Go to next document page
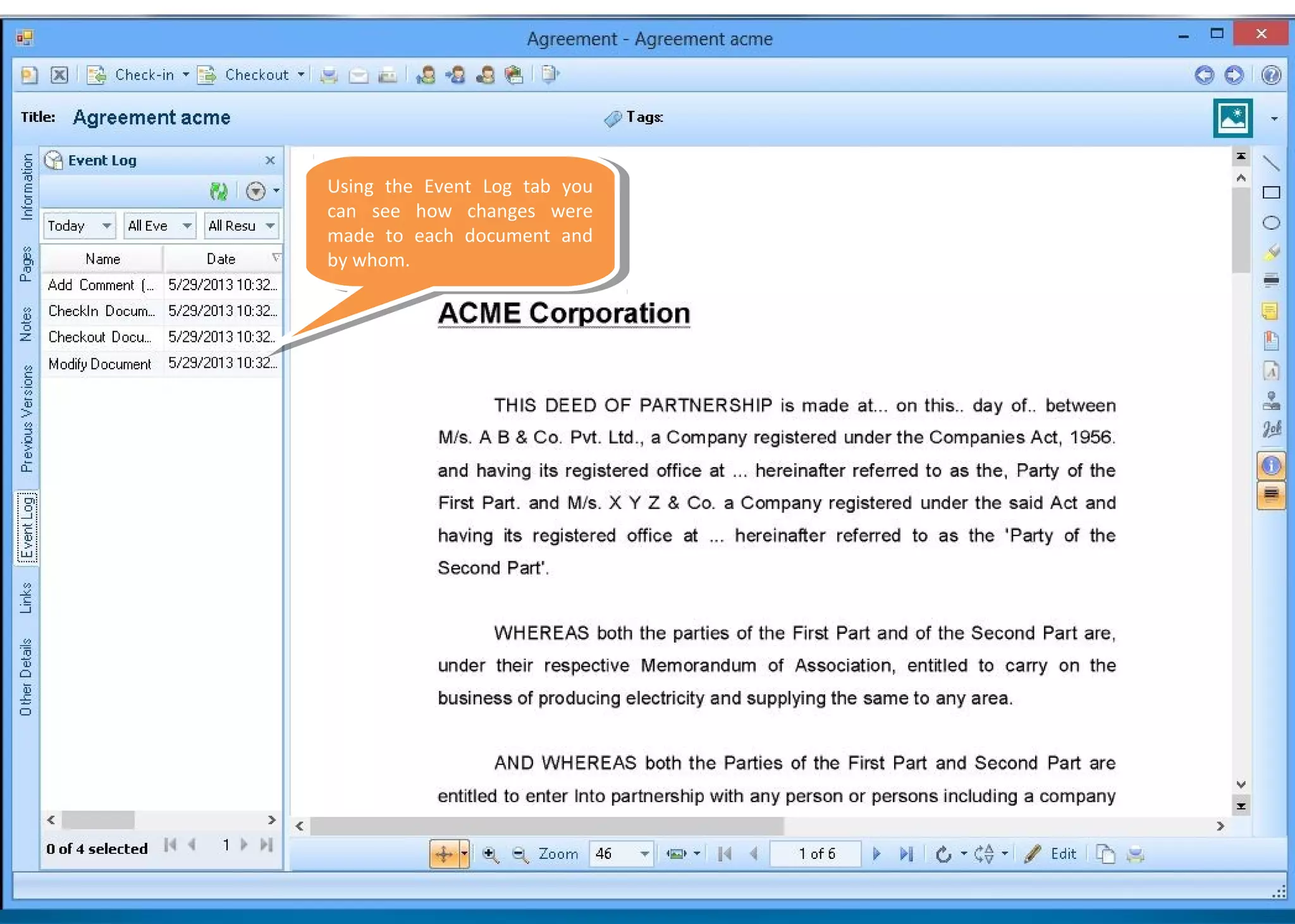 click(x=876, y=854)
